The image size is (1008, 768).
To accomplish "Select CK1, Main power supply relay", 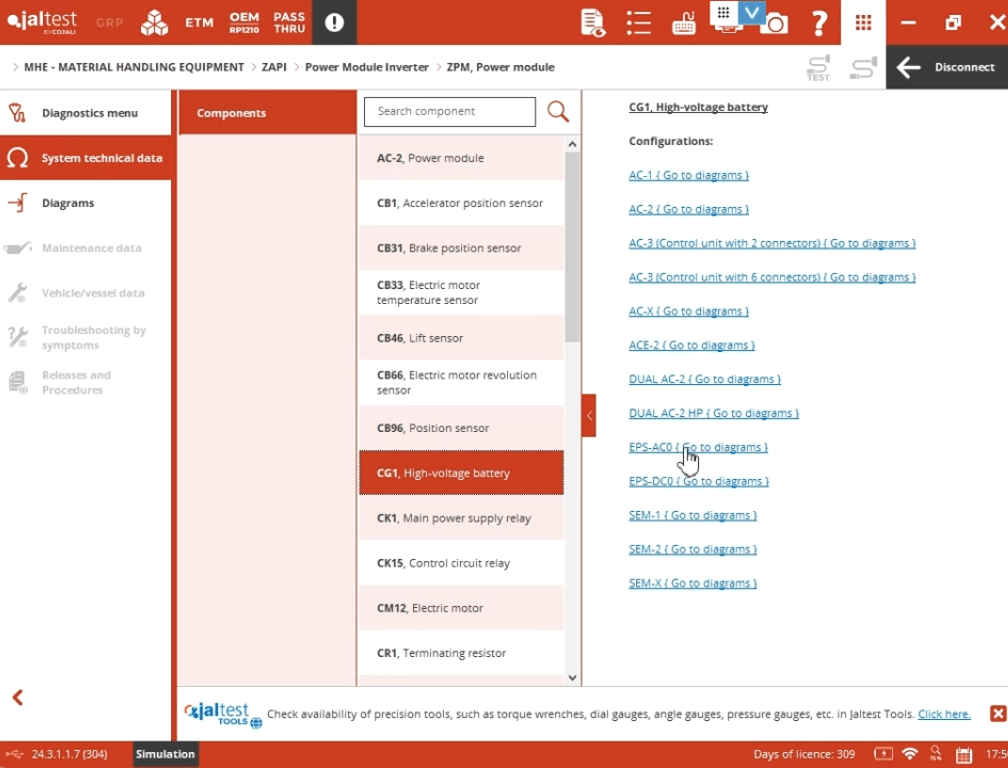I will tap(461, 518).
